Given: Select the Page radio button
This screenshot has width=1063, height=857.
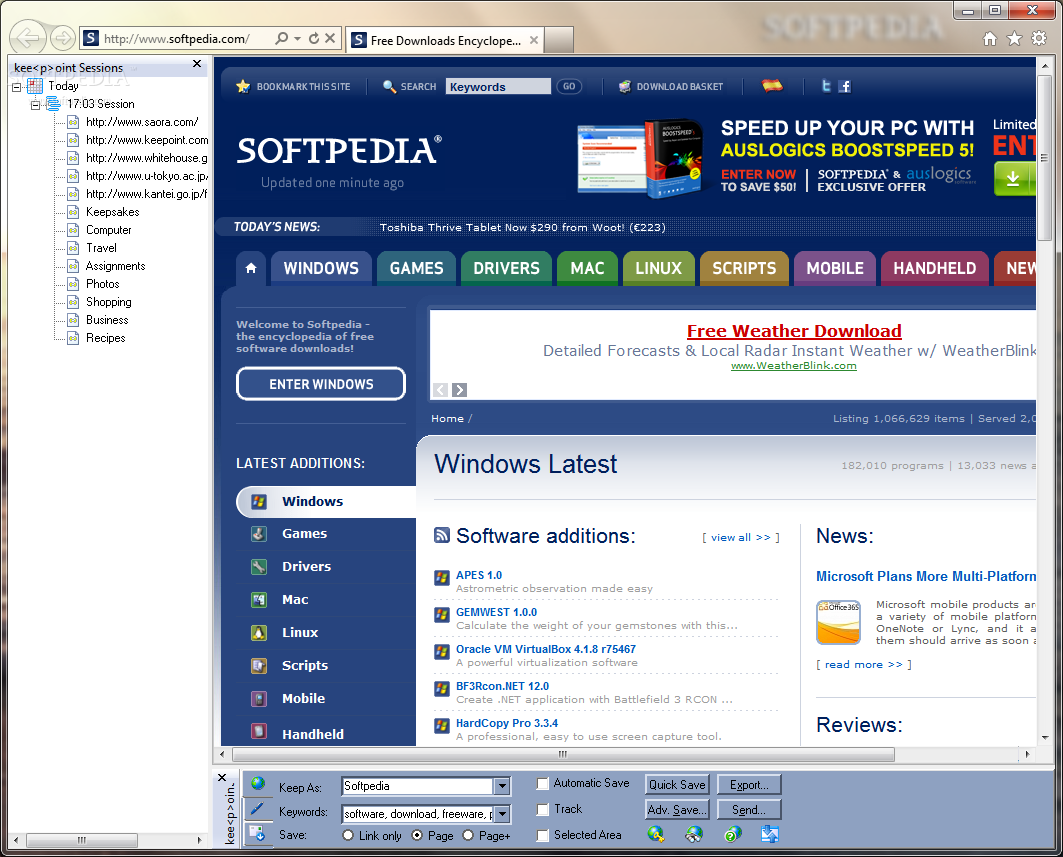Looking at the screenshot, I should (x=417, y=835).
